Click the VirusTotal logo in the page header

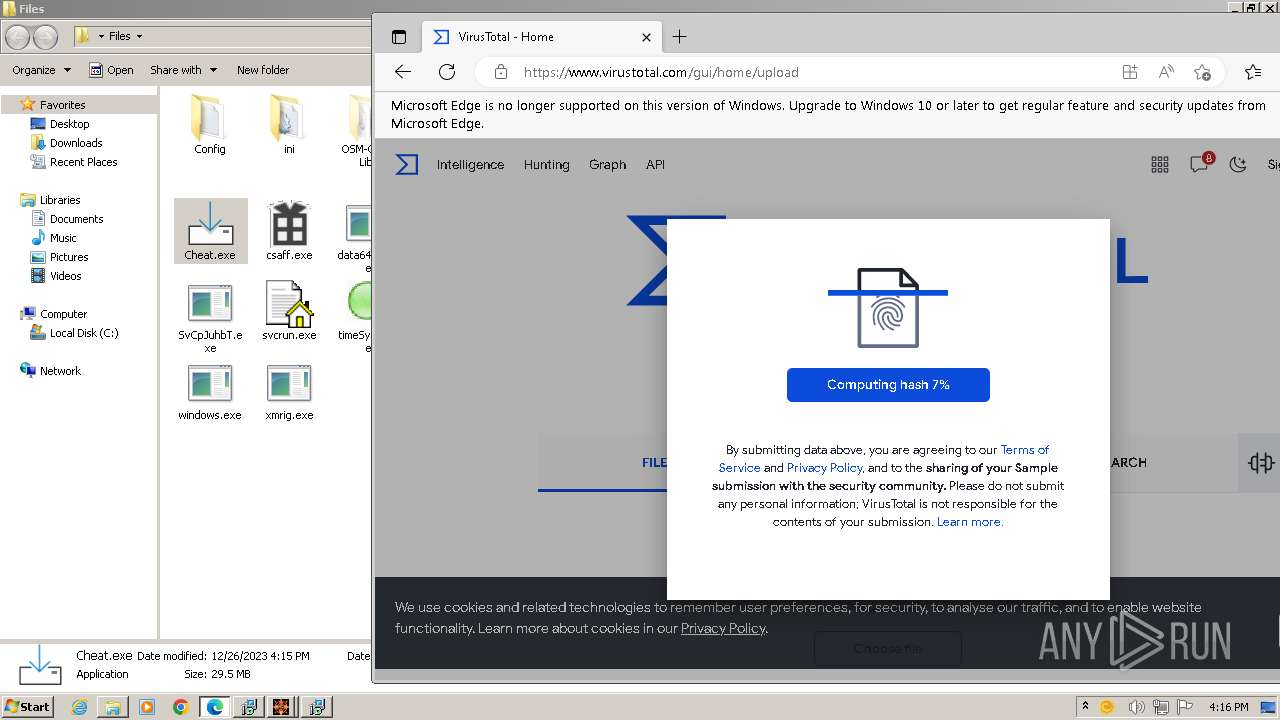click(x=406, y=164)
